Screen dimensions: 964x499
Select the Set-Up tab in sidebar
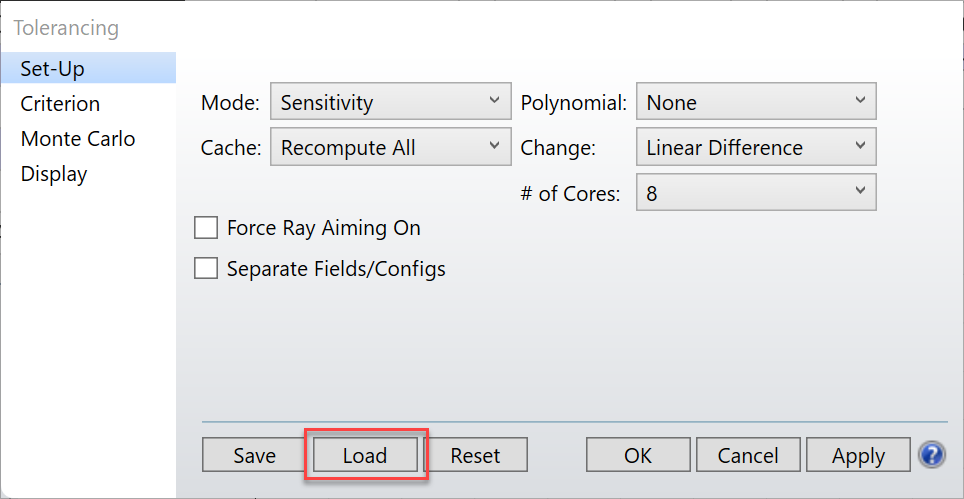(88, 68)
